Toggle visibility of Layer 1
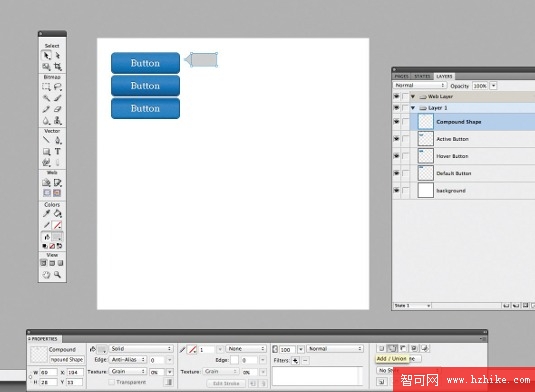Screen dimensions: 535x392 point(396,108)
